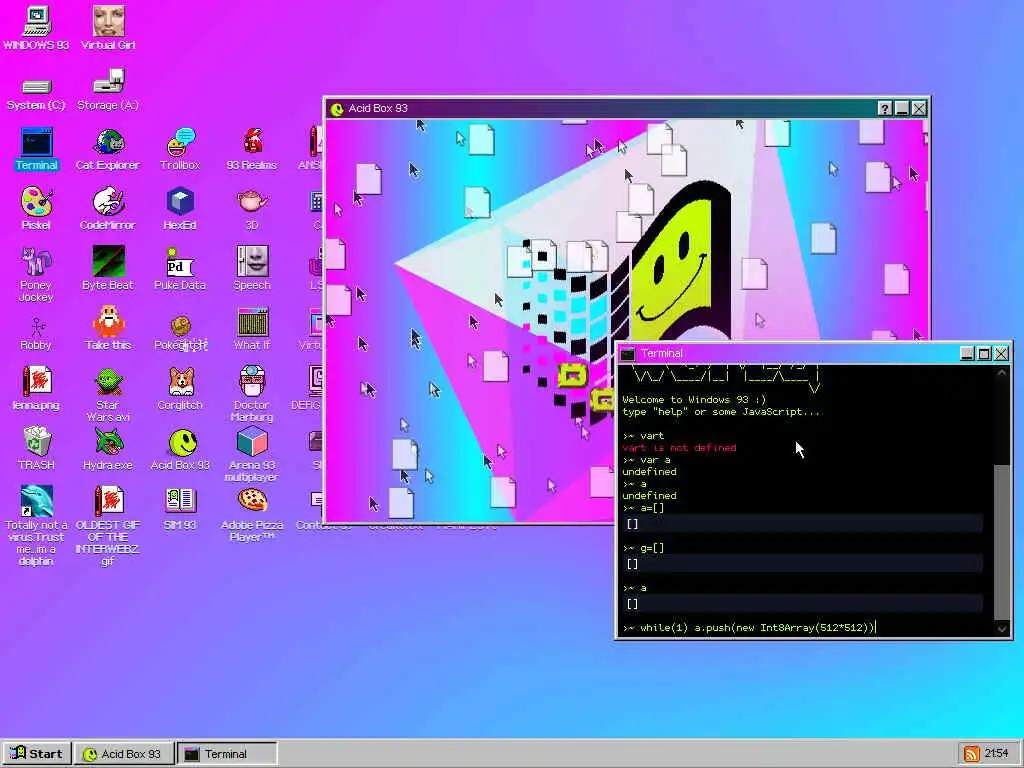
Task: Launch the Pokeglitch icon
Action: (180, 333)
